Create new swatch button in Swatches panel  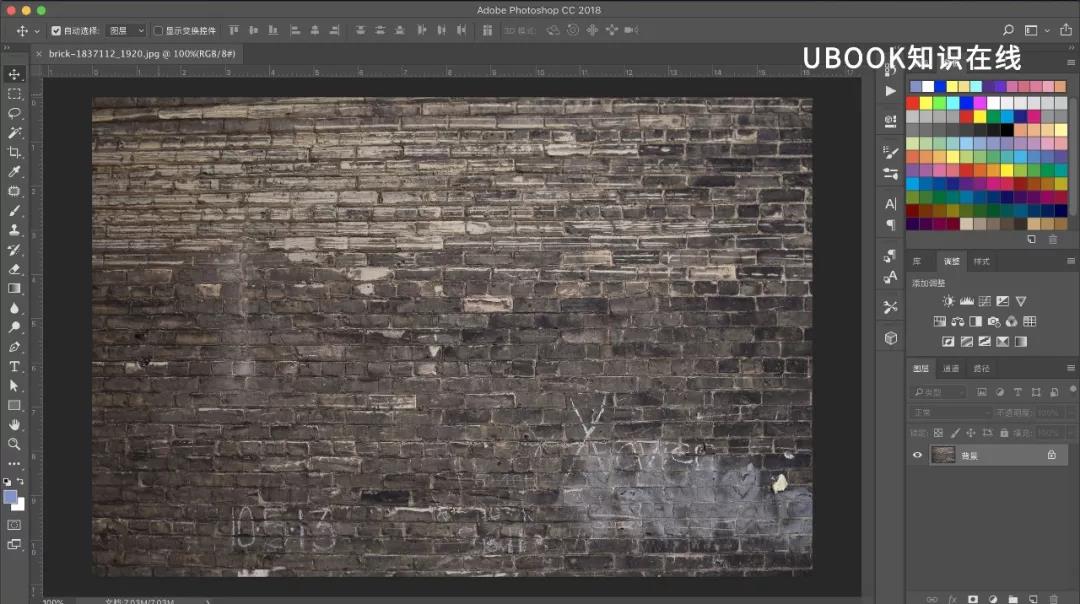click(x=1031, y=240)
